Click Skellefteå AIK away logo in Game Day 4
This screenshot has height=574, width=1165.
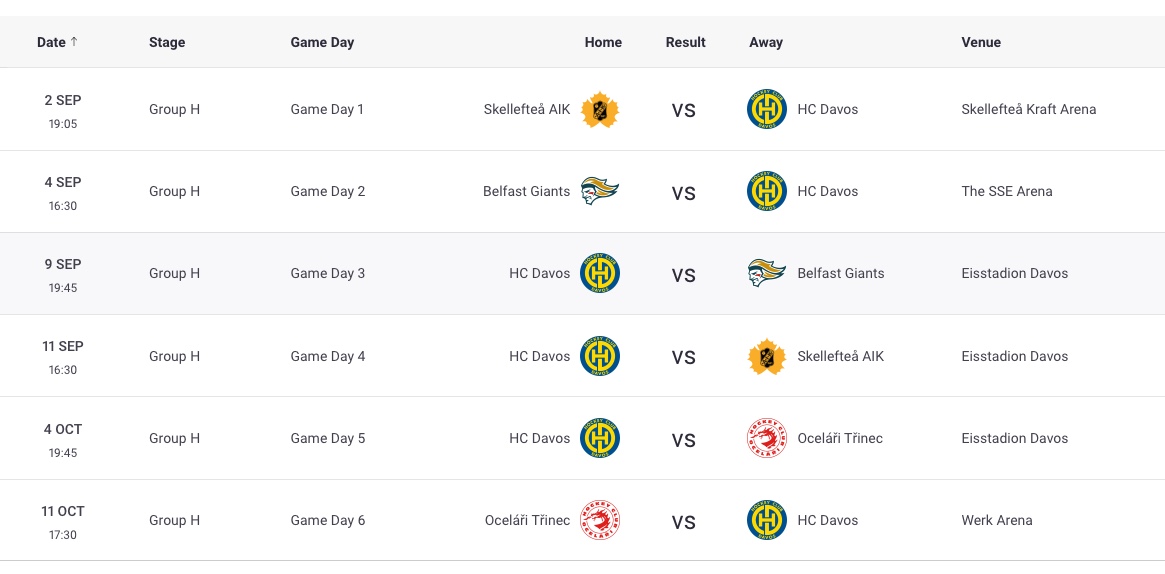tap(767, 356)
